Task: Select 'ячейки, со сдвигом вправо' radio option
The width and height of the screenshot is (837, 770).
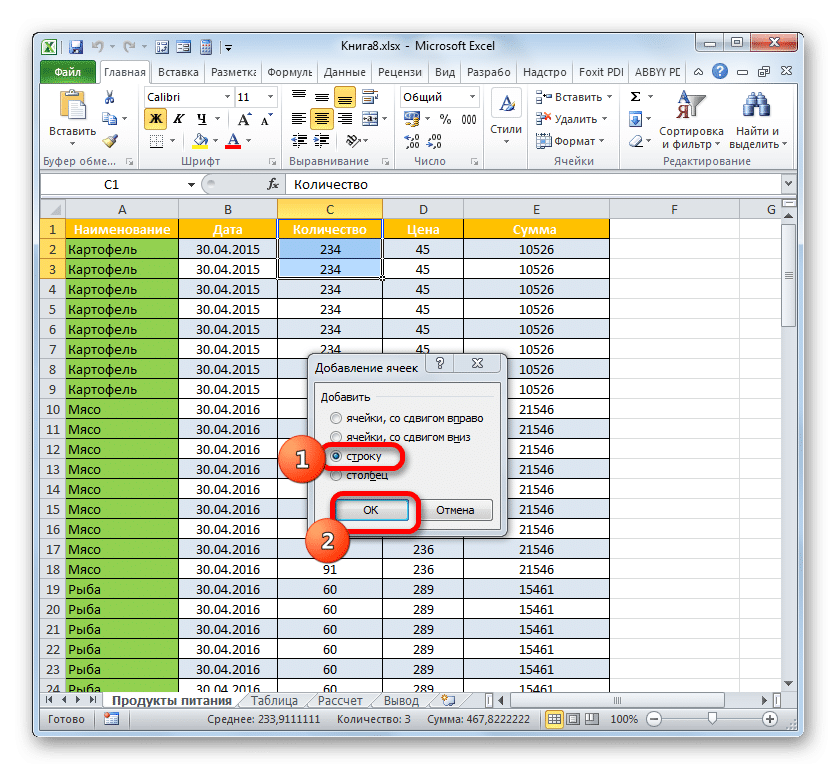Action: [x=337, y=417]
